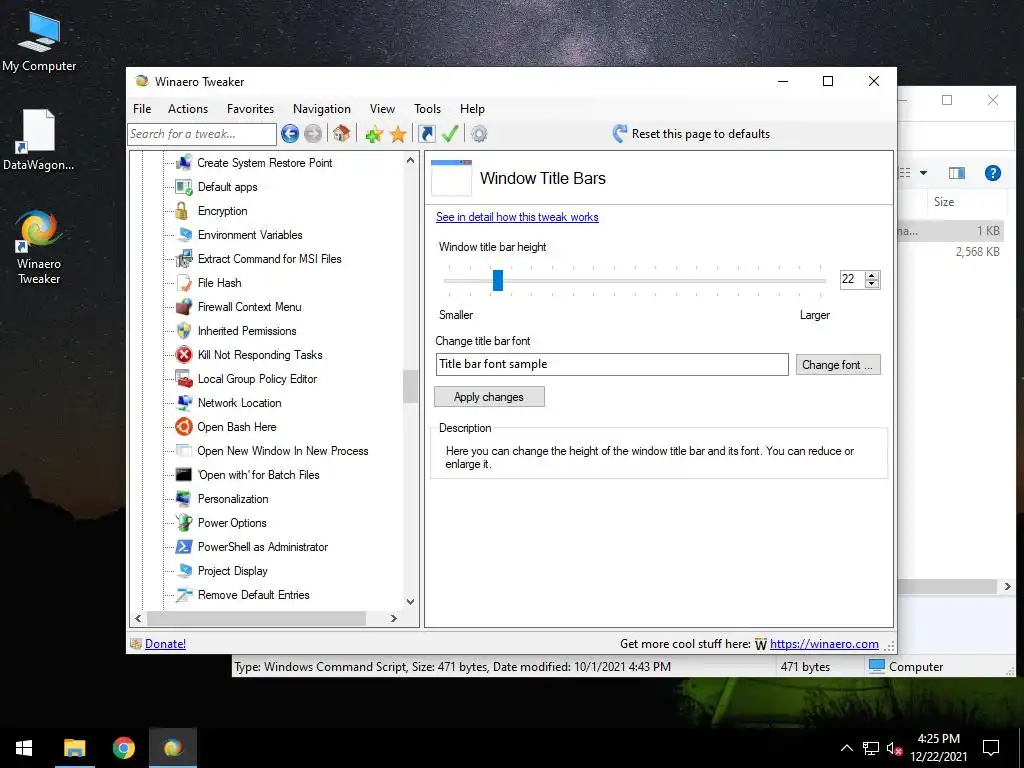Click tree panel scroll up arrow
1024x768 pixels.
[410, 160]
